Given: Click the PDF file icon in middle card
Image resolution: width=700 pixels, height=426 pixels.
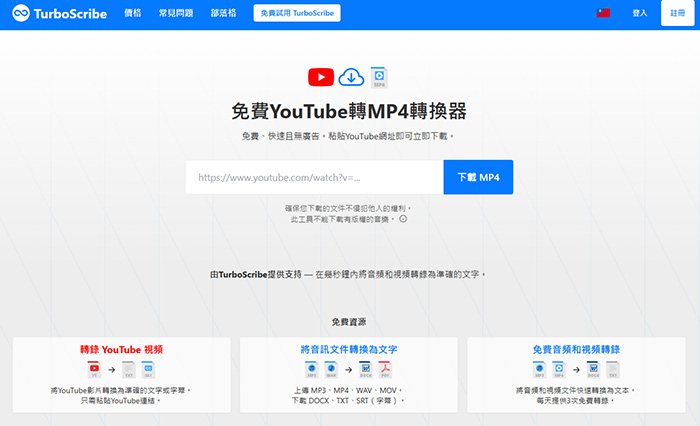Looking at the screenshot, I should pyautogui.click(x=385, y=369).
